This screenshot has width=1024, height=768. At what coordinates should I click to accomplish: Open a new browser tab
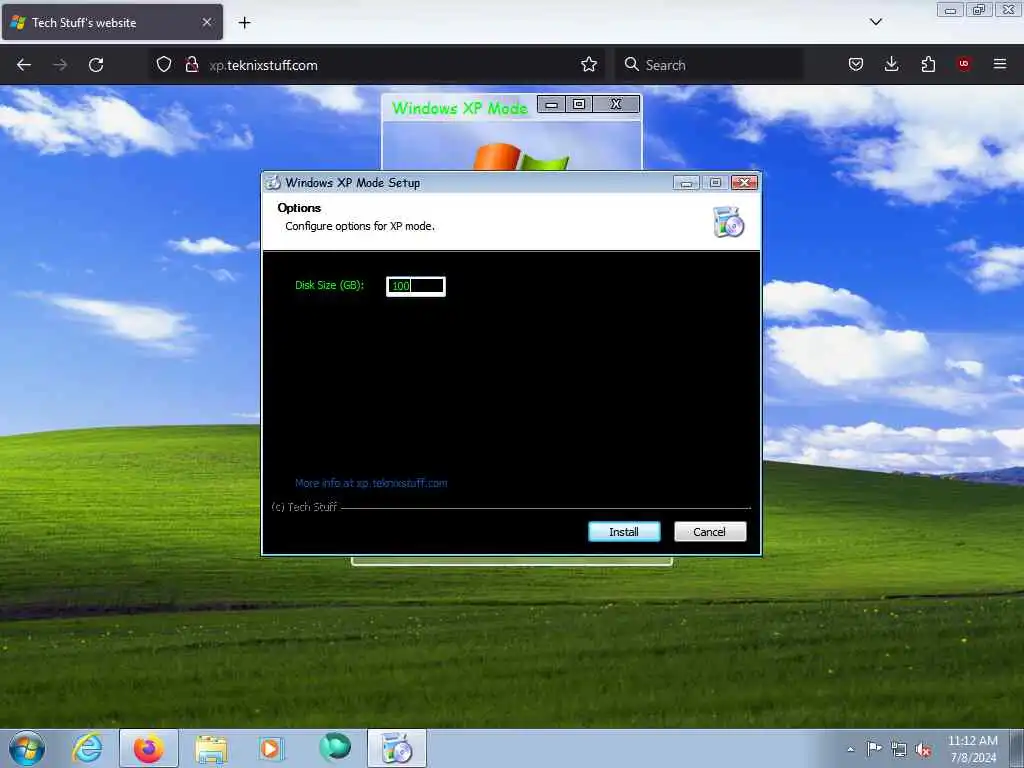pyautogui.click(x=244, y=23)
